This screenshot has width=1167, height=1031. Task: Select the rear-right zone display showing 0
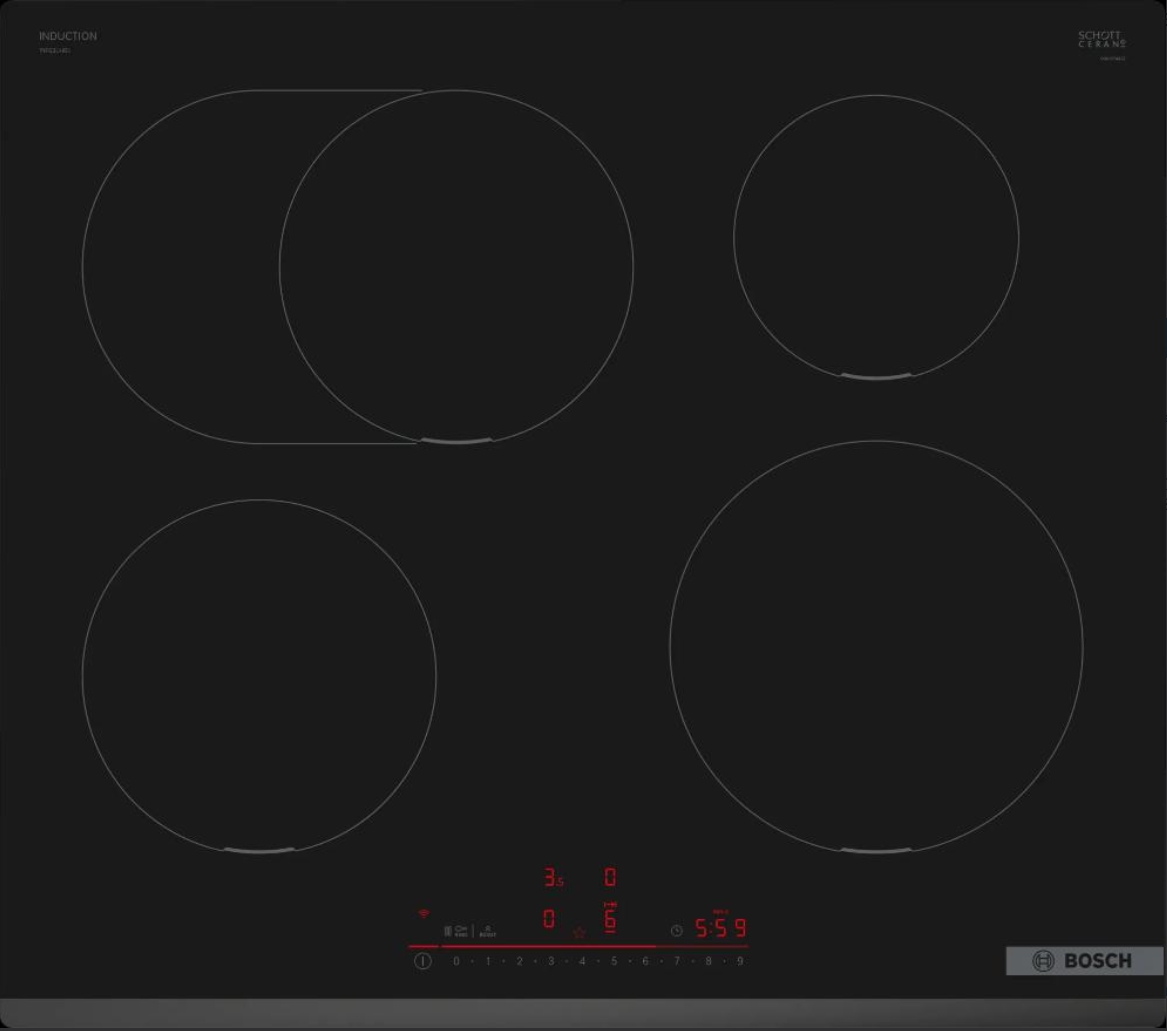(x=610, y=878)
